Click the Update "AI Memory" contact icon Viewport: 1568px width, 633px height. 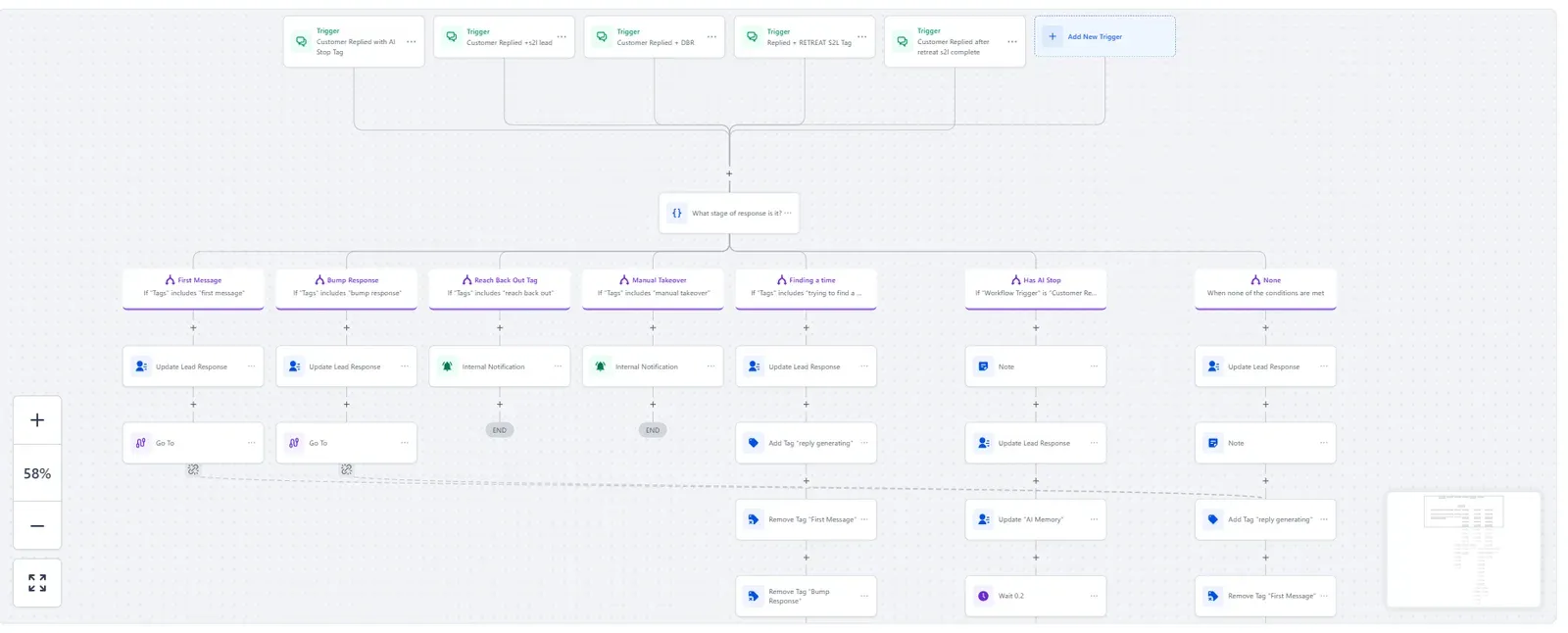coord(983,519)
